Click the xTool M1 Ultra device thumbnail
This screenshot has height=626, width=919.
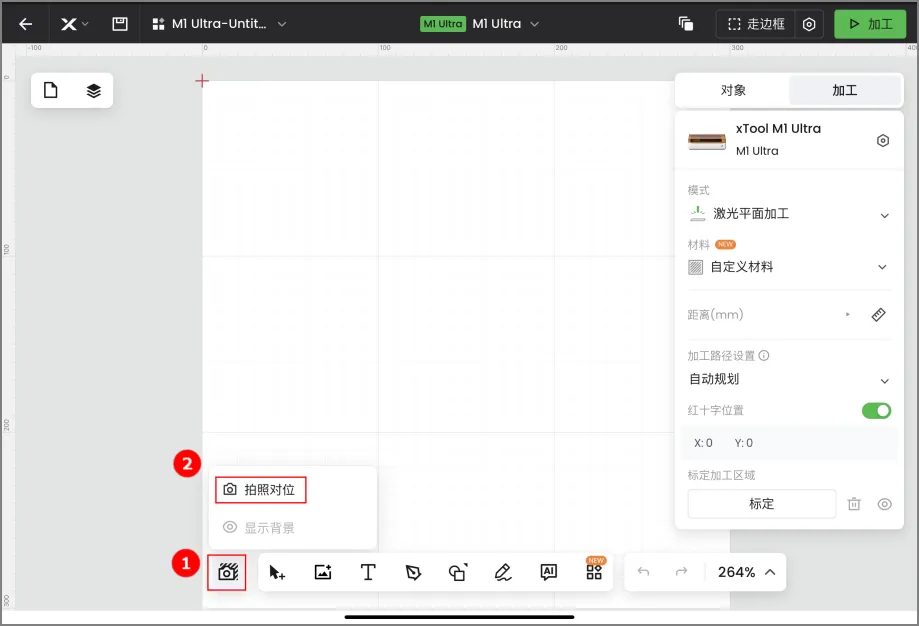[x=707, y=141]
